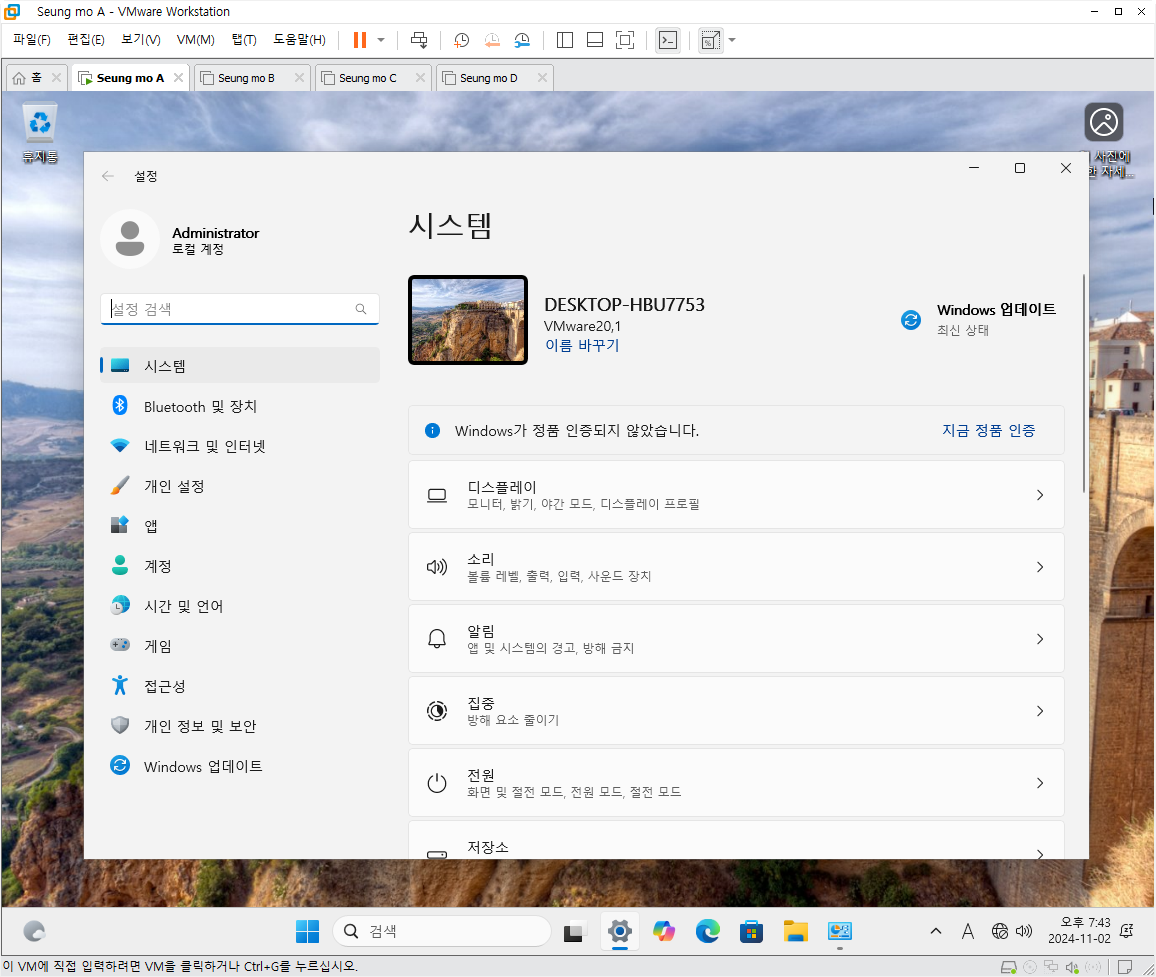Switch to the Seung mo D tab
The image size is (1156, 977).
[488, 78]
